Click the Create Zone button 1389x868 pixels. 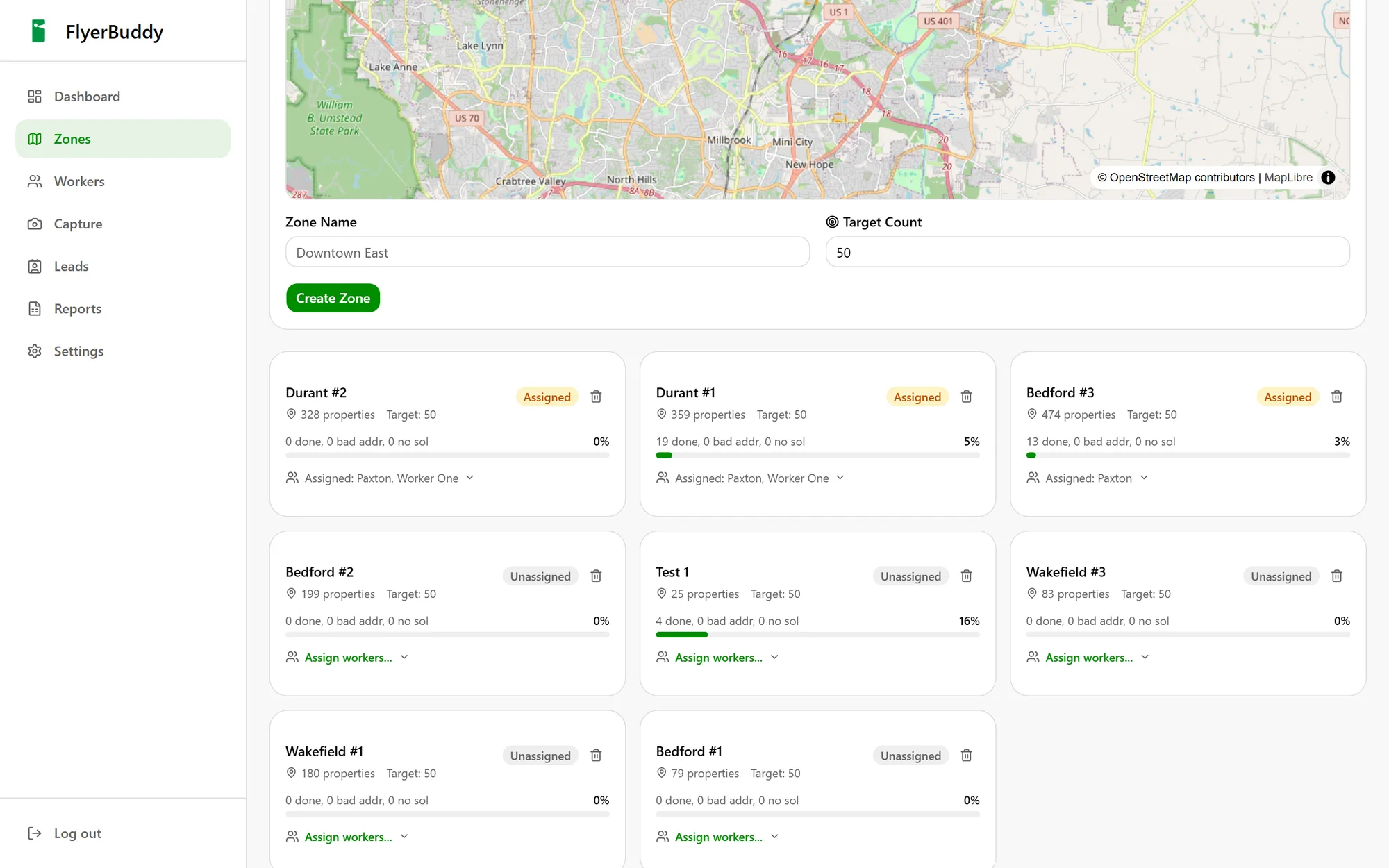[x=333, y=298]
